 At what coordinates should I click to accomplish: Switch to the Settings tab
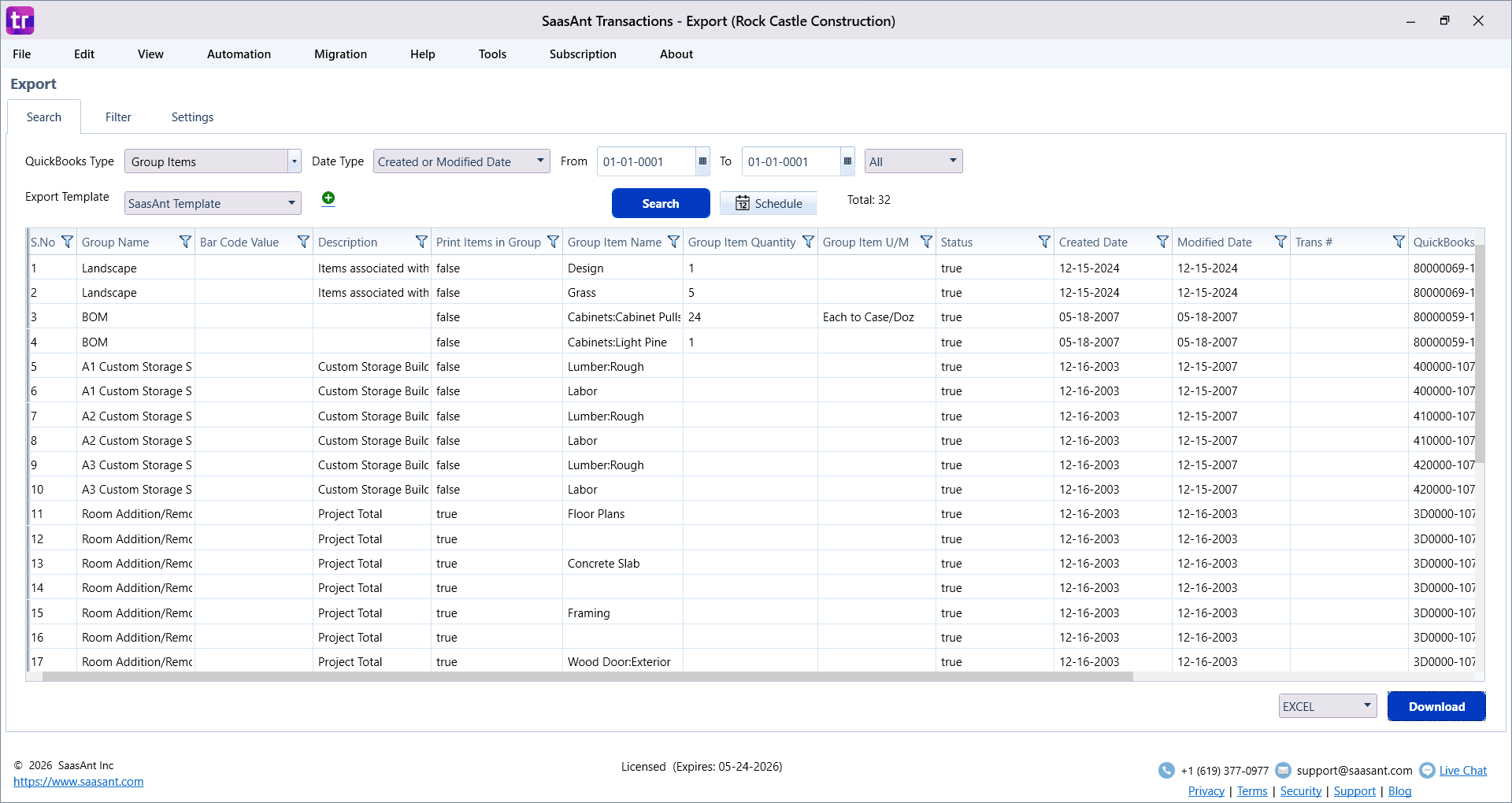coord(192,117)
